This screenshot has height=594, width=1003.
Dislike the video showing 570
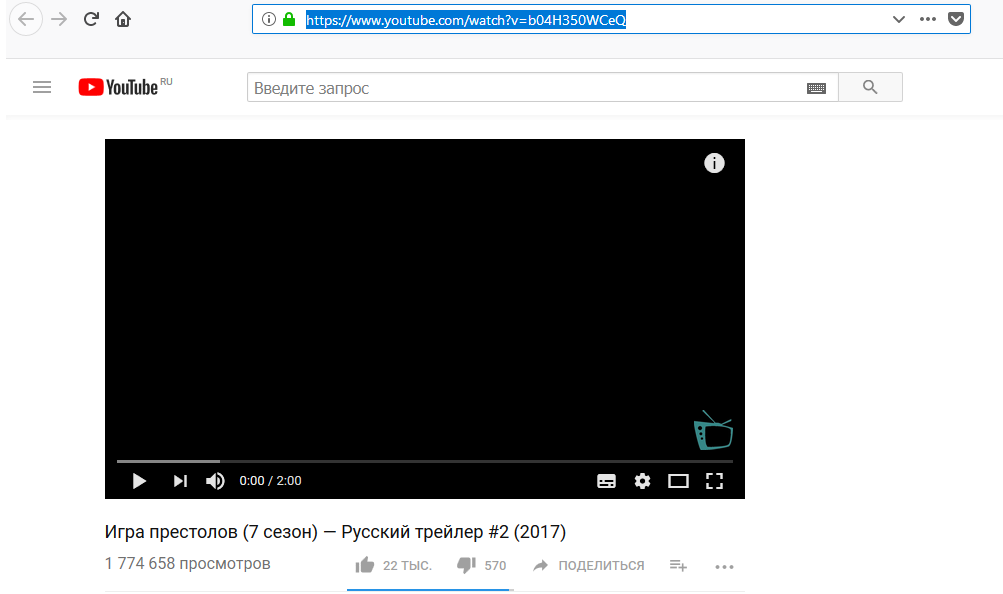pos(482,565)
